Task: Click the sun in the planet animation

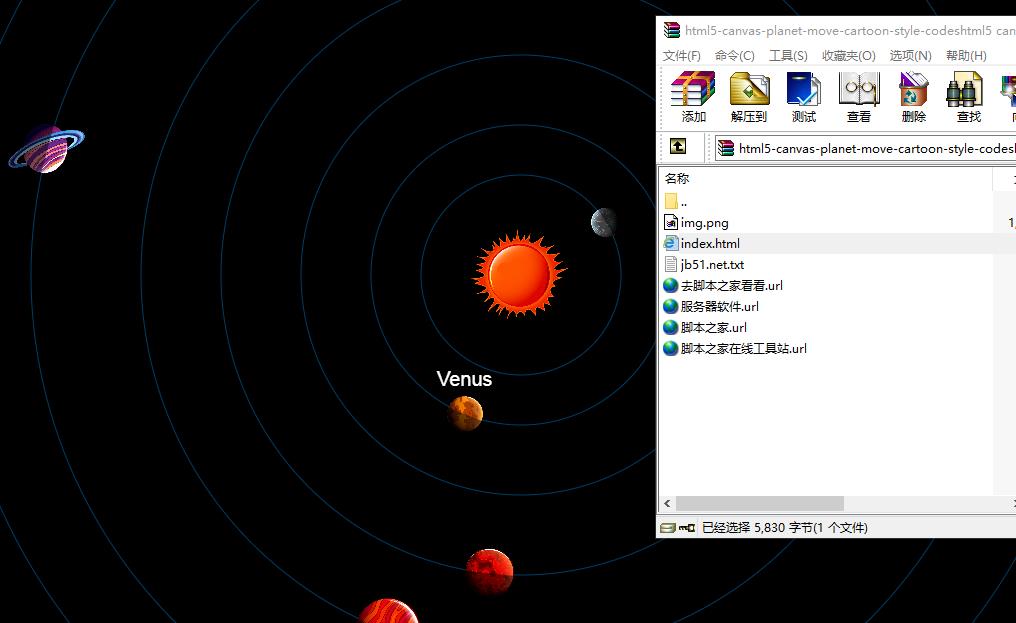Action: [519, 274]
